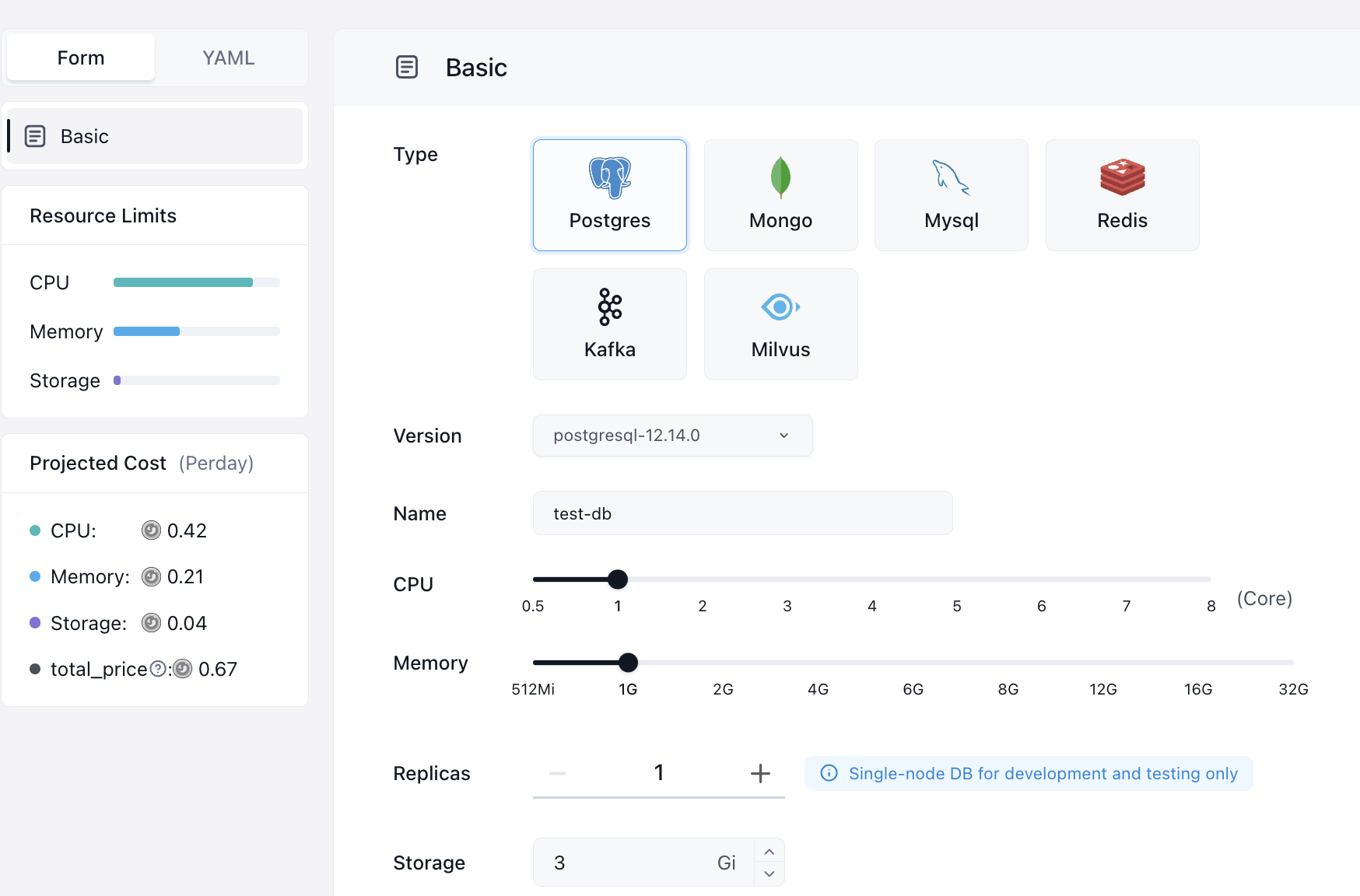Image resolution: width=1360 pixels, height=896 pixels.
Task: Choose the Kafka database type
Action: coord(609,324)
